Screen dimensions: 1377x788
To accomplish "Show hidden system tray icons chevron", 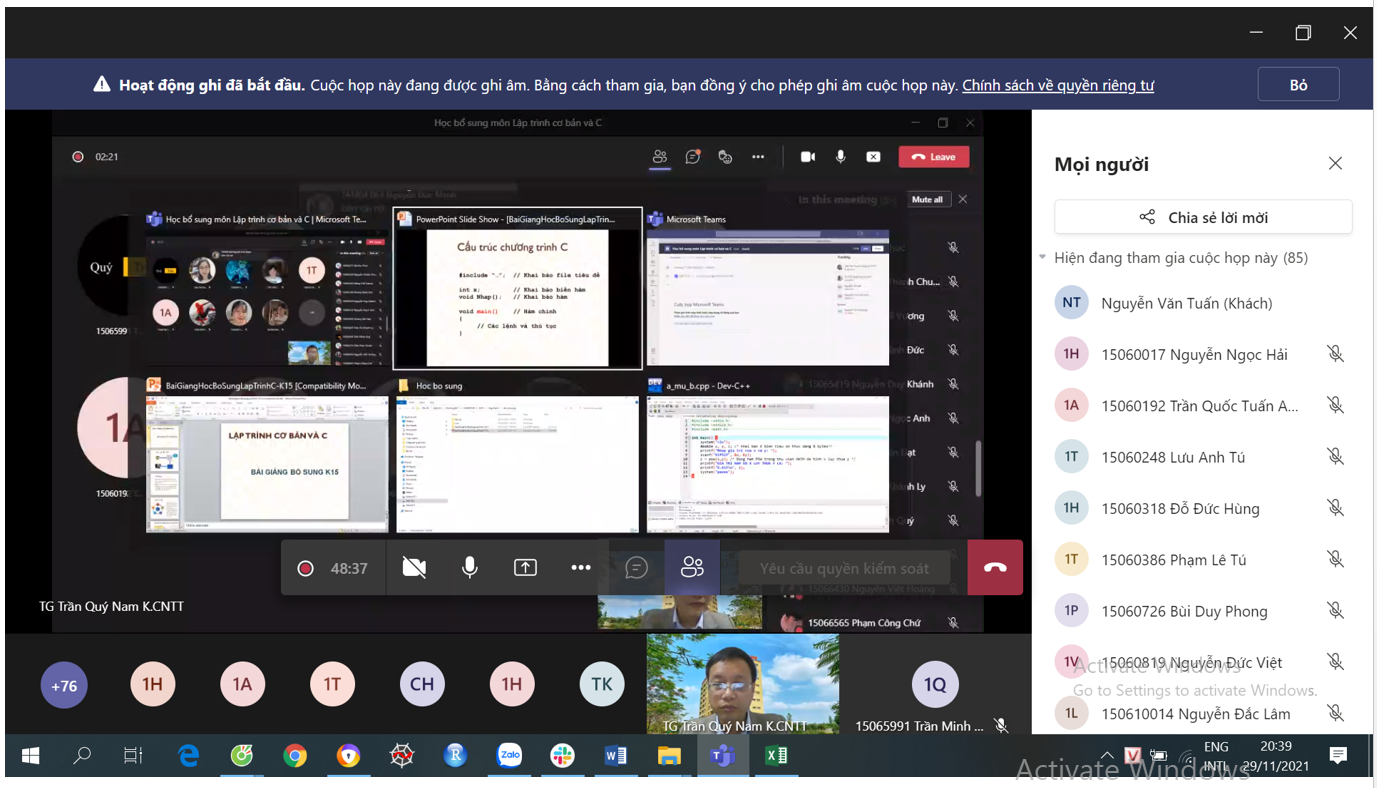I will (1107, 756).
